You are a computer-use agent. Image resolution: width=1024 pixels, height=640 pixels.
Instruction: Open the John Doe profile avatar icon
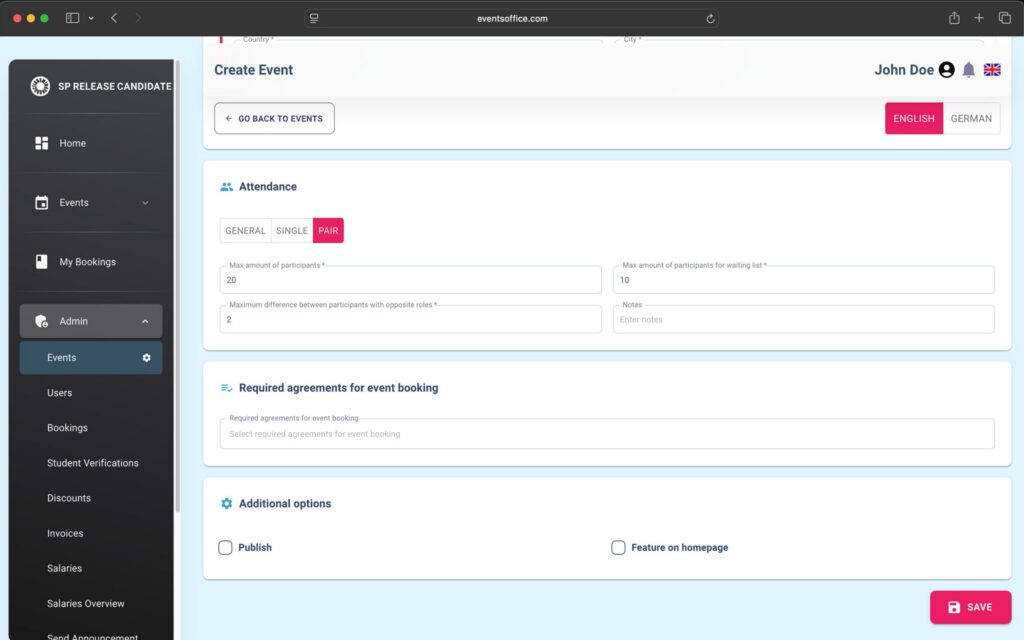946,70
